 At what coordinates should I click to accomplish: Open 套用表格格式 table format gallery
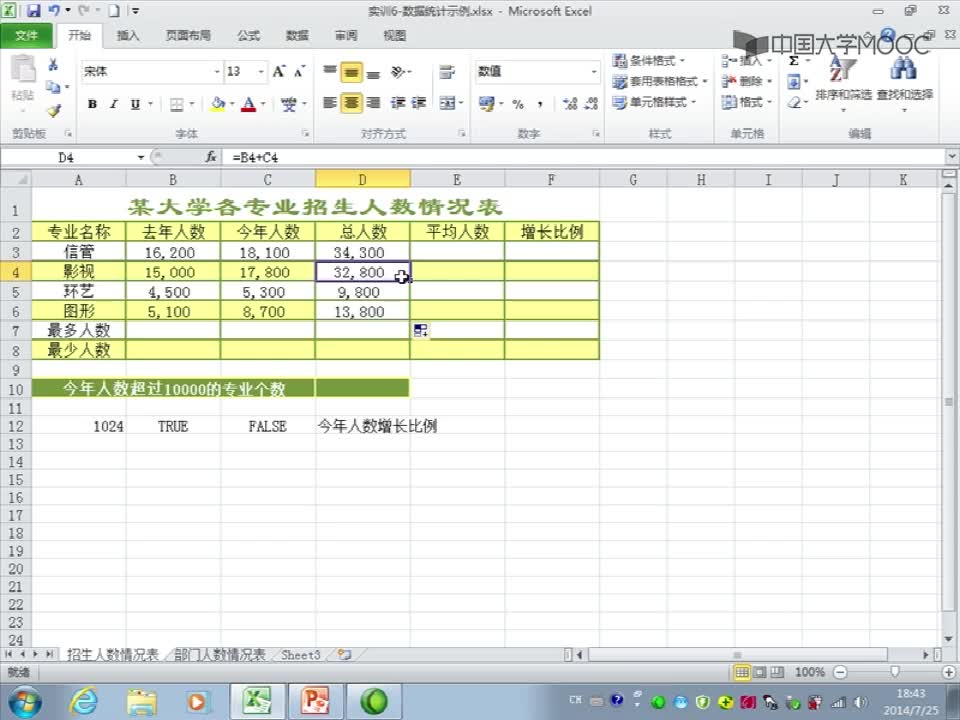[x=660, y=81]
